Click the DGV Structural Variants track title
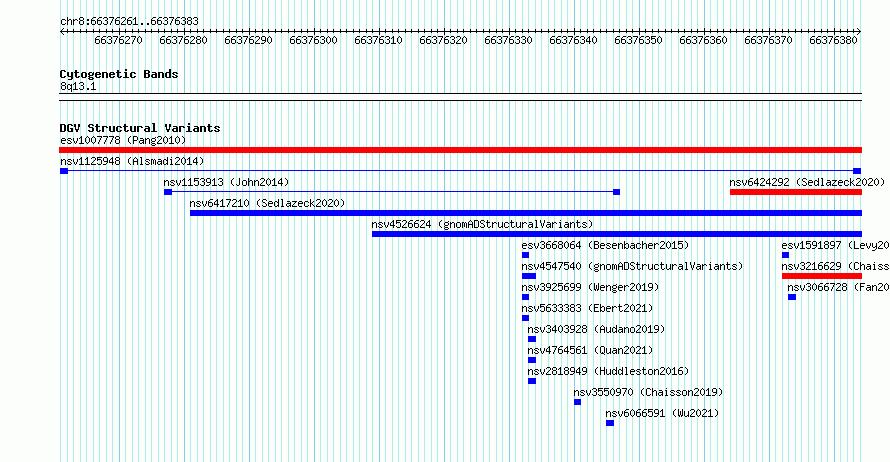The width and height of the screenshot is (890, 462). coord(140,128)
